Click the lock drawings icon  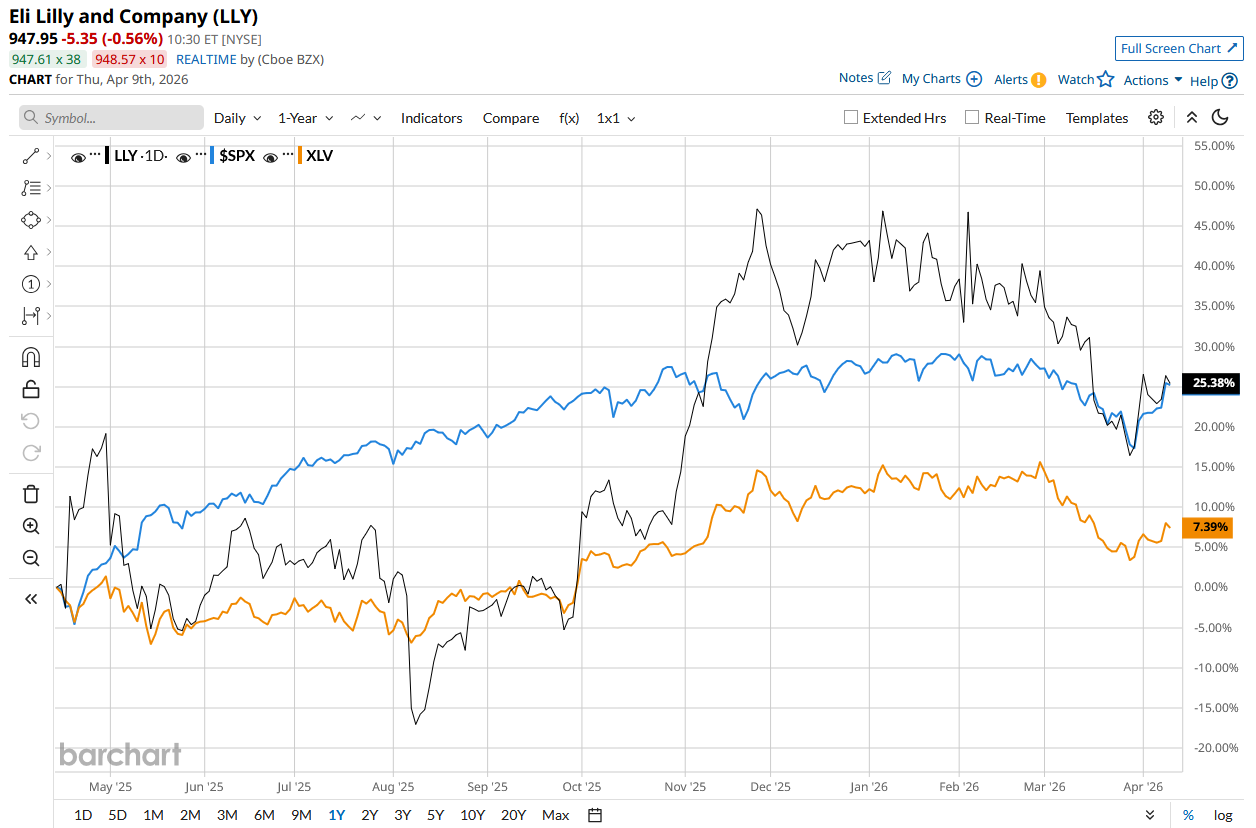[30, 389]
